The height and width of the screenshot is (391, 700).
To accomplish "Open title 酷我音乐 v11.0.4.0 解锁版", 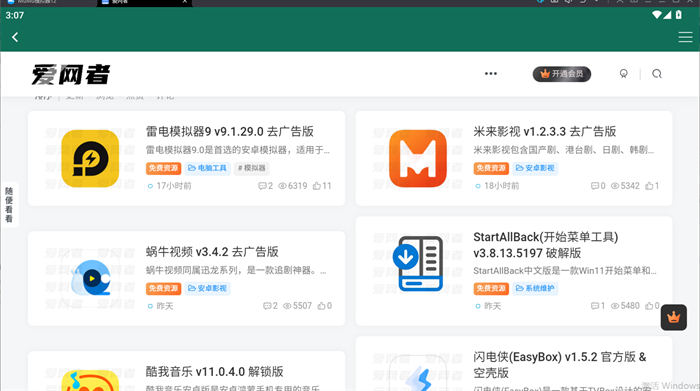I will pyautogui.click(x=214, y=372).
